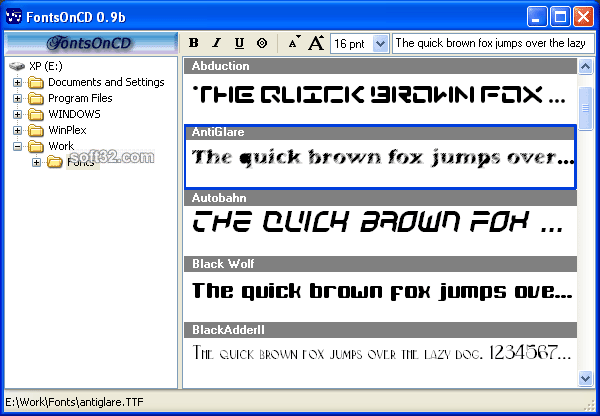Select the WINDOWS folder label

(x=74, y=114)
